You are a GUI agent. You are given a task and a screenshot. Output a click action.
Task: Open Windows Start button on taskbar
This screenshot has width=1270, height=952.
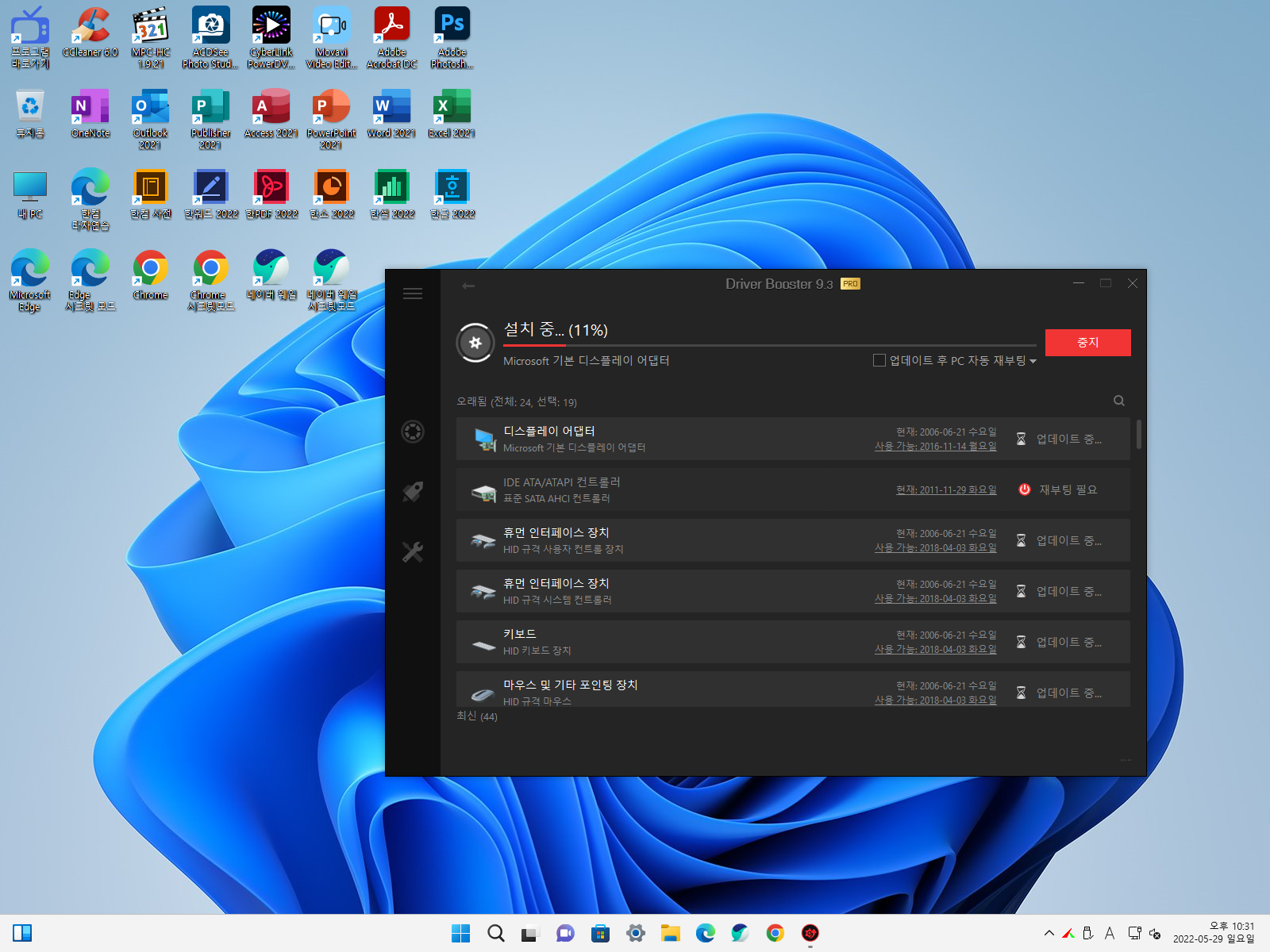click(460, 933)
